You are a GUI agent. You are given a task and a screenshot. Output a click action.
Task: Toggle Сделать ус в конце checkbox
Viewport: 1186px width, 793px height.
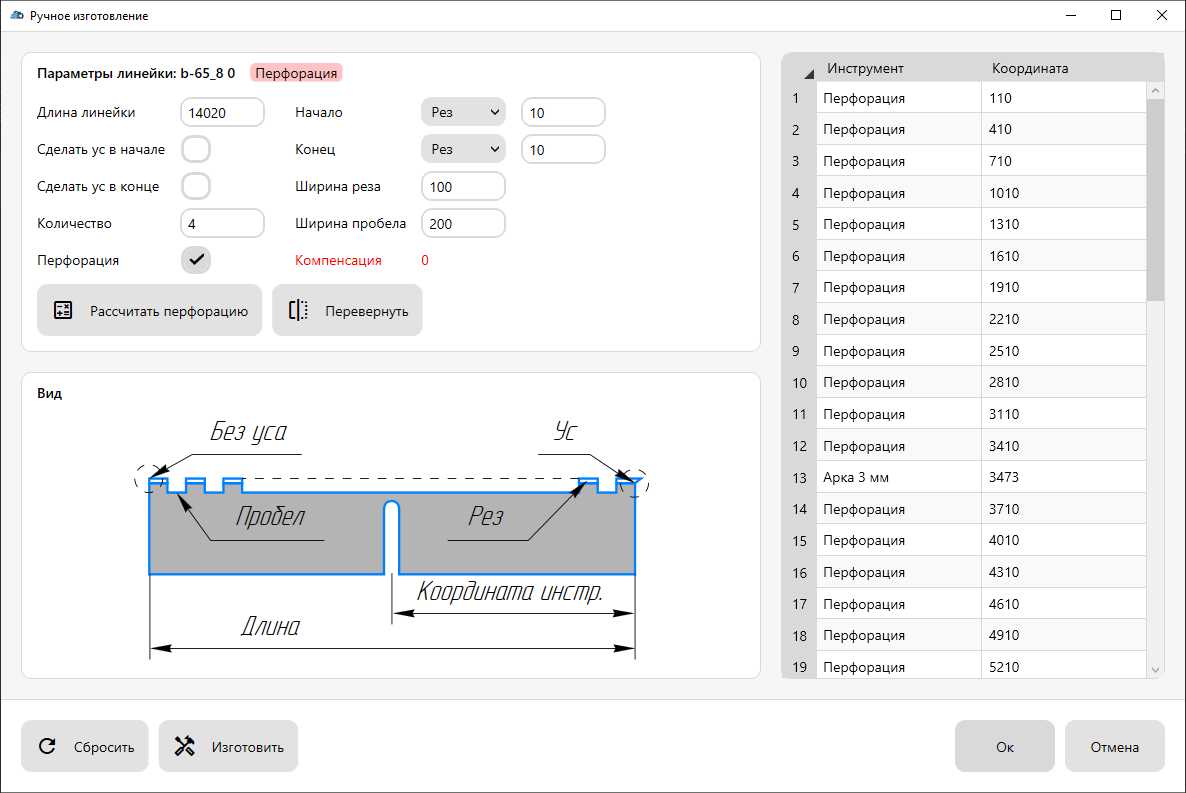tap(196, 186)
